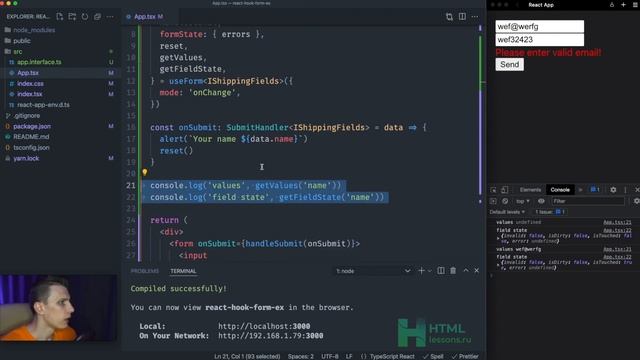
Task: Collapse all folders in Explorer
Action: (97, 16)
